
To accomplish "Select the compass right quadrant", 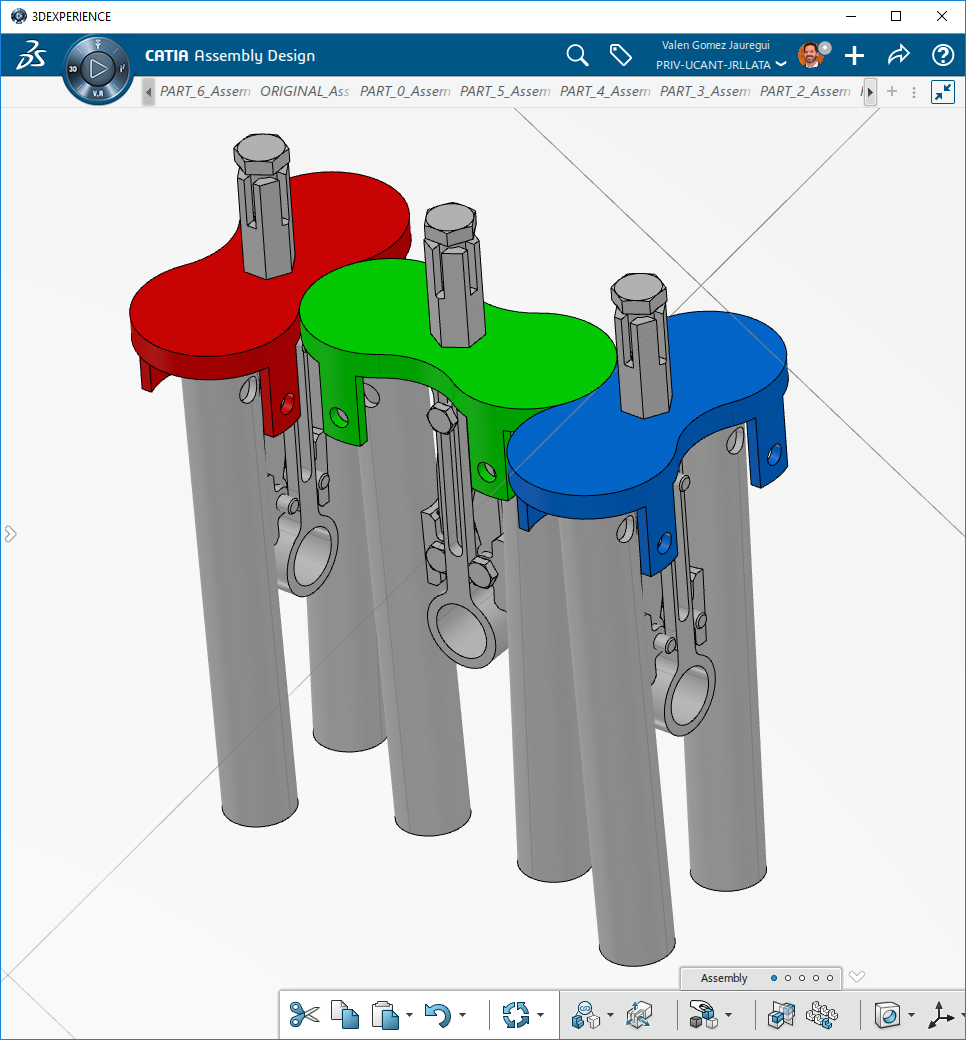I will 123,68.
